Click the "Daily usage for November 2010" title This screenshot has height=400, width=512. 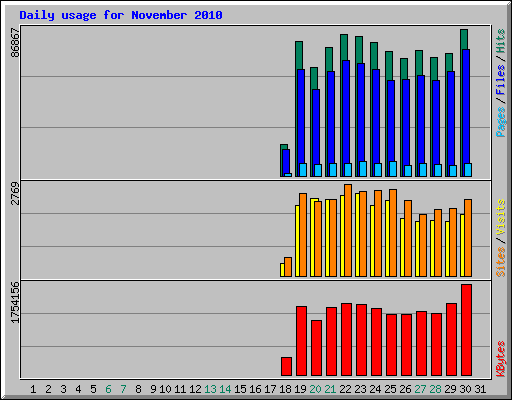(121, 15)
